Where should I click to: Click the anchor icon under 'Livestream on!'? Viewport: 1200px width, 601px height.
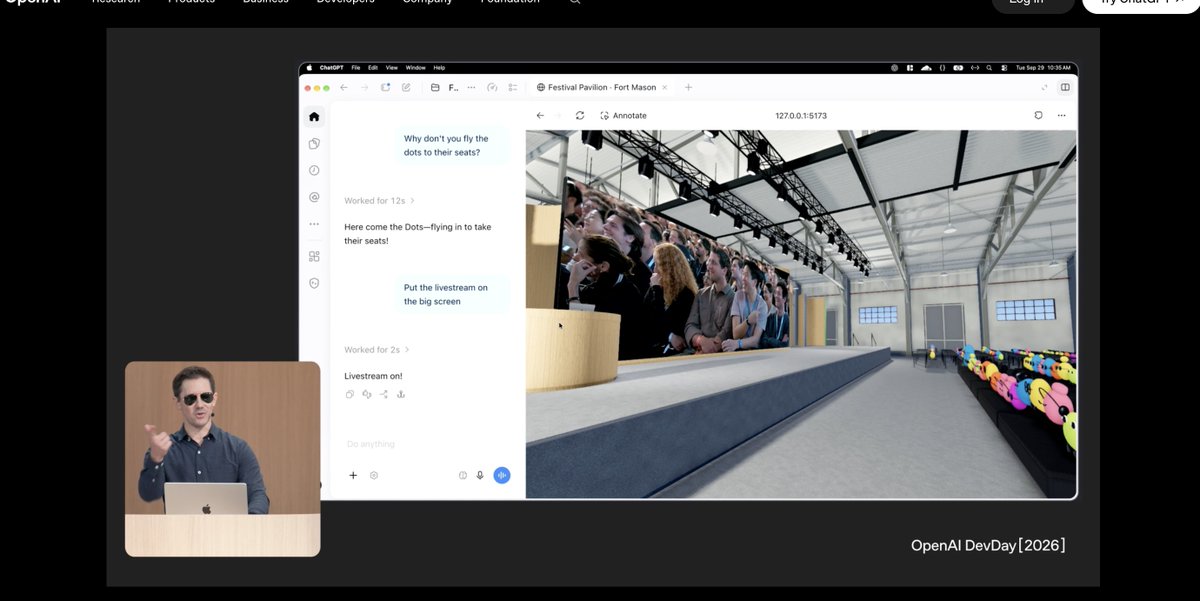pos(400,395)
